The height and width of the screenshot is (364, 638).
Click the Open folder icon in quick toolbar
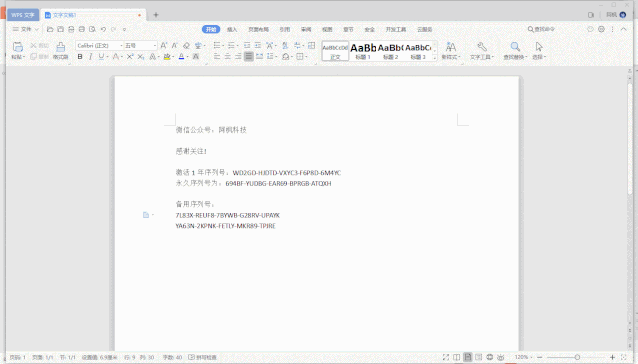pyautogui.click(x=50, y=29)
